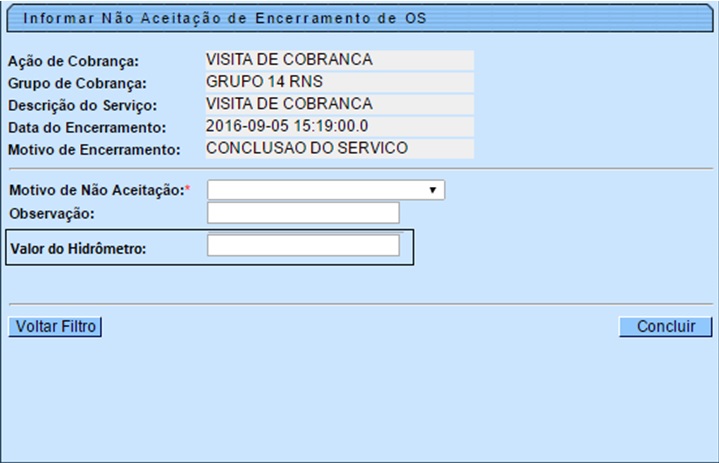
Task: Click the Descrição do Serviço value field
Action: [x=338, y=104]
